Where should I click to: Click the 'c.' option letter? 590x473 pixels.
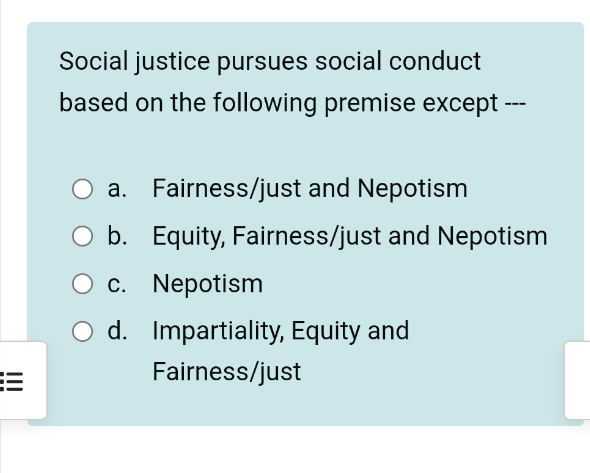117,284
